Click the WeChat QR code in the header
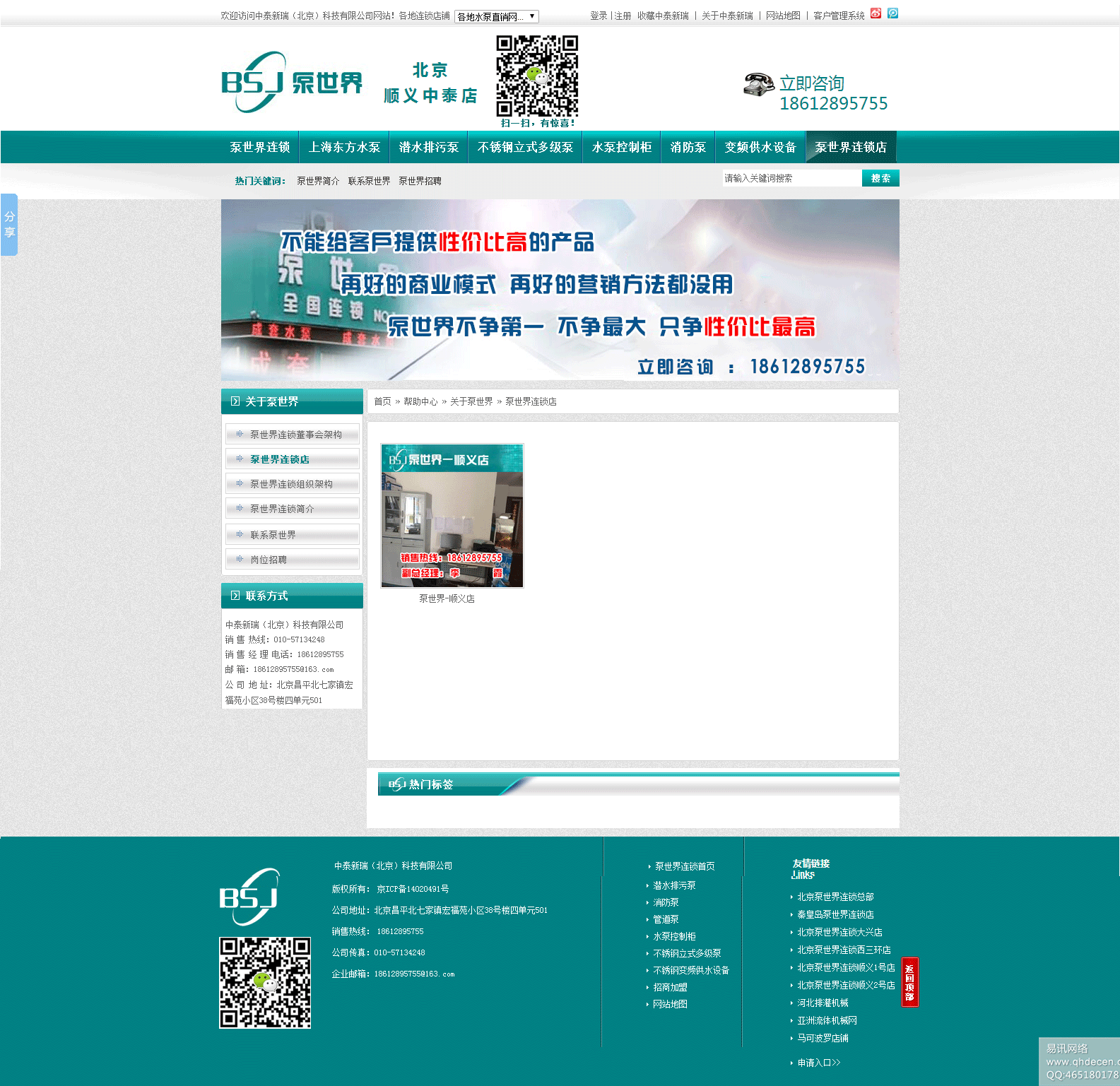1120x1086 pixels. coord(537,76)
